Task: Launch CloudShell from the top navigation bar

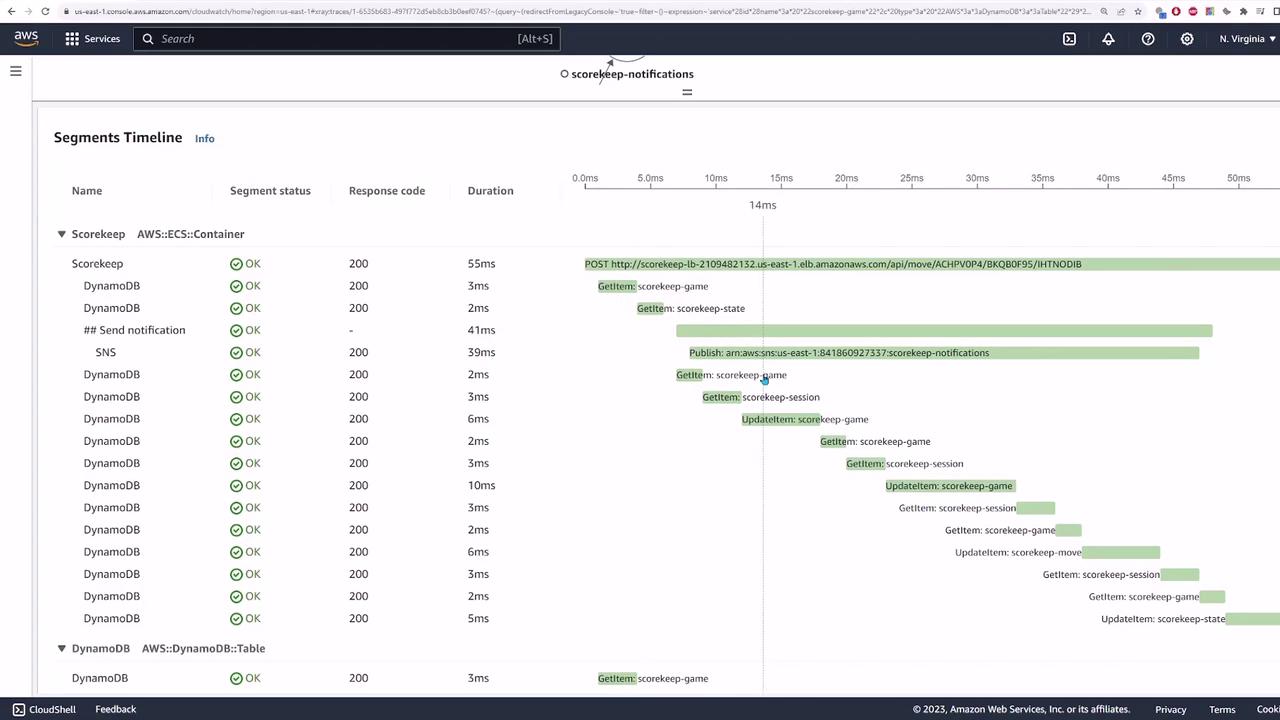Action: (1069, 39)
